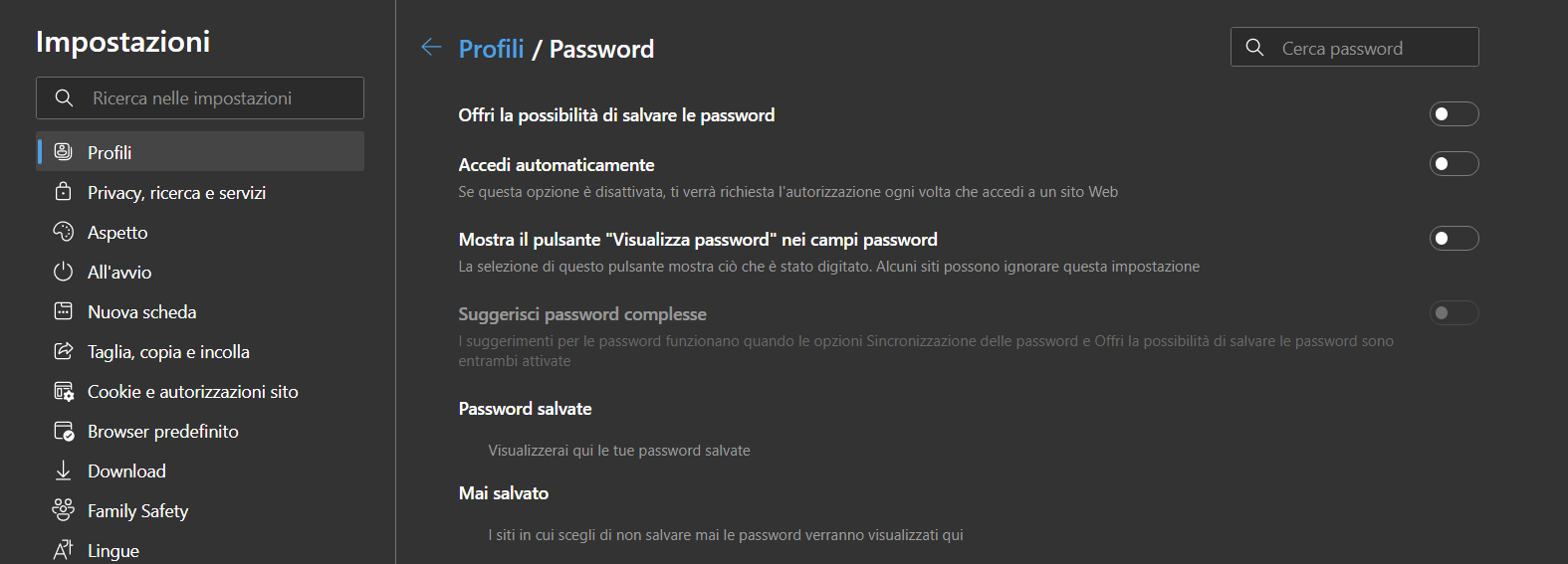Click the back arrow next to Profili
This screenshot has width=1568, height=564.
point(431,48)
